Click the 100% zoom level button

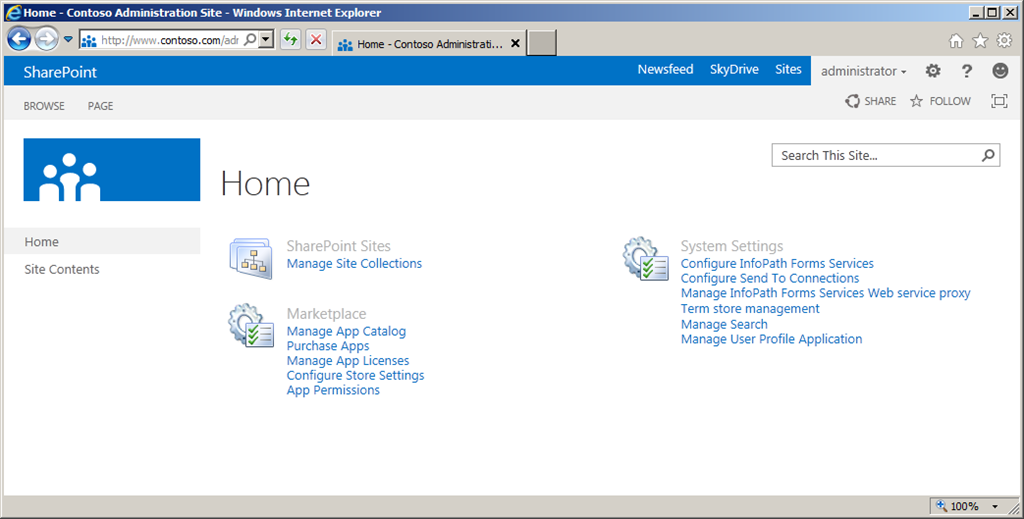(x=958, y=506)
